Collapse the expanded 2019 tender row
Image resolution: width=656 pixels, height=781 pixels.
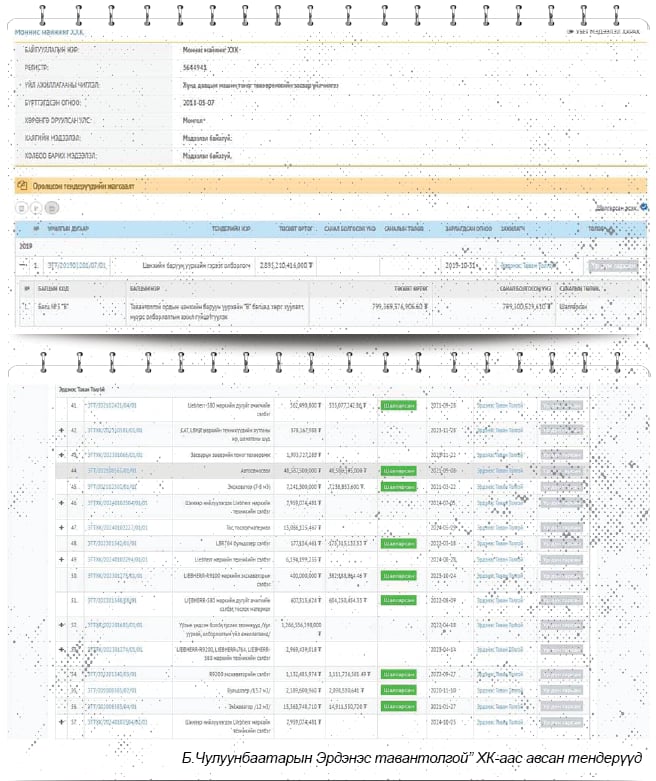tap(24, 266)
